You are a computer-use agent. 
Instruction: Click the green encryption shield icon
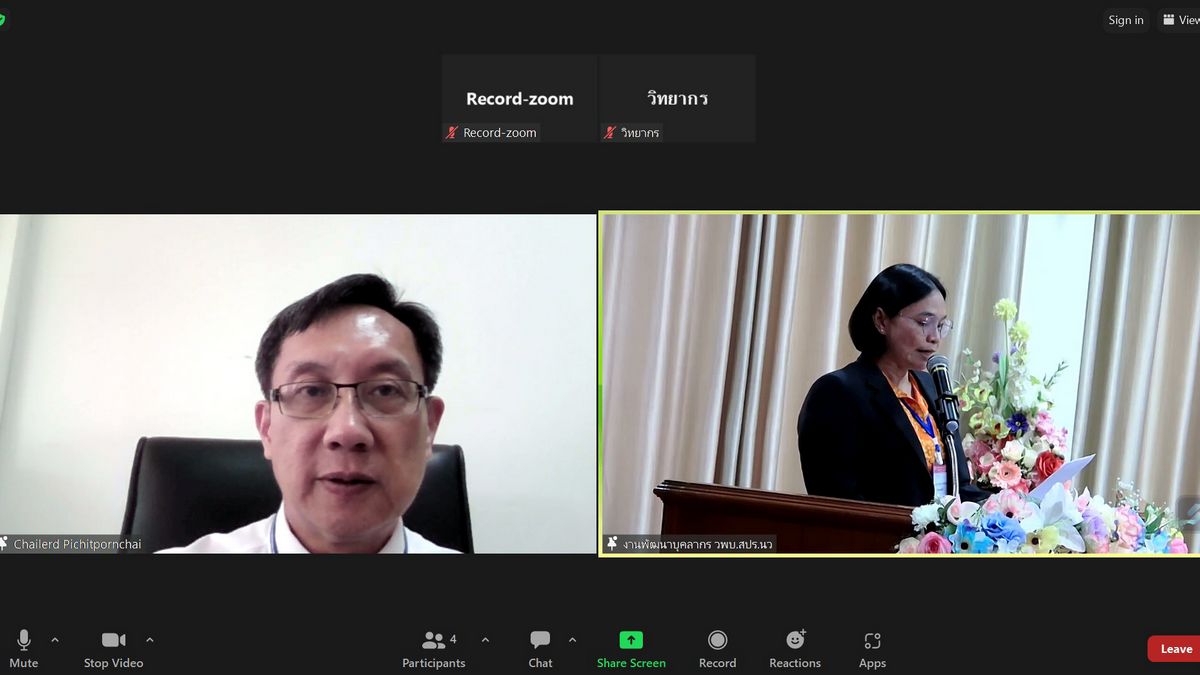(x=2, y=20)
